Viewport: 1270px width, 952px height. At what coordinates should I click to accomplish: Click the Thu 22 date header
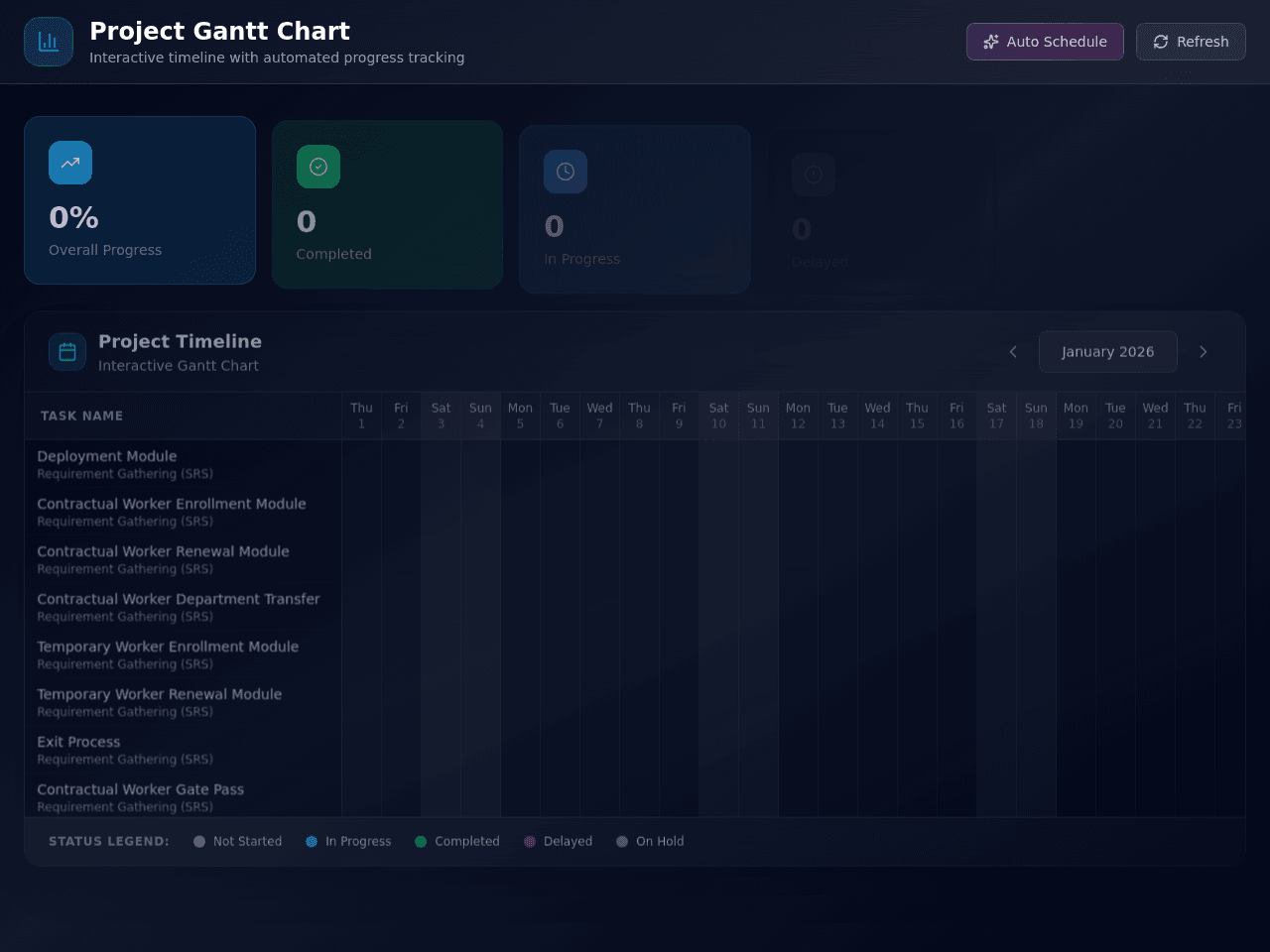coord(1195,416)
